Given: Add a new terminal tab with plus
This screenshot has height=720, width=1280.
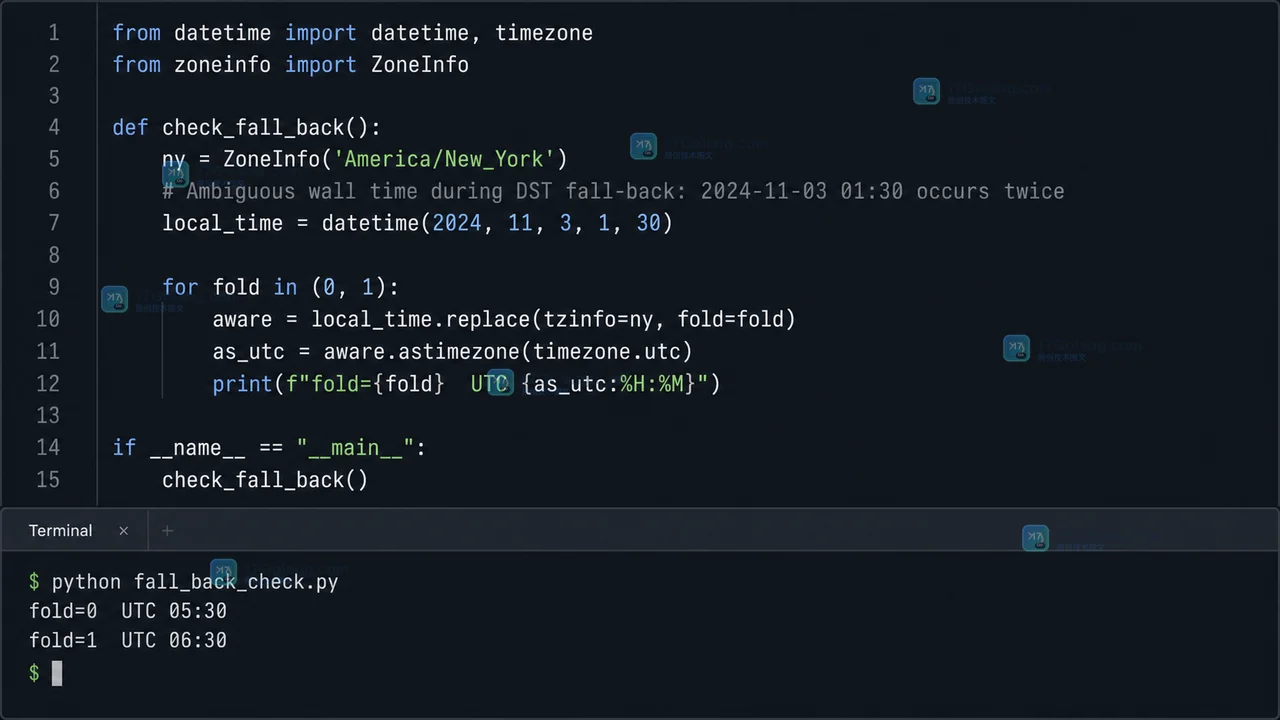Looking at the screenshot, I should pos(167,531).
